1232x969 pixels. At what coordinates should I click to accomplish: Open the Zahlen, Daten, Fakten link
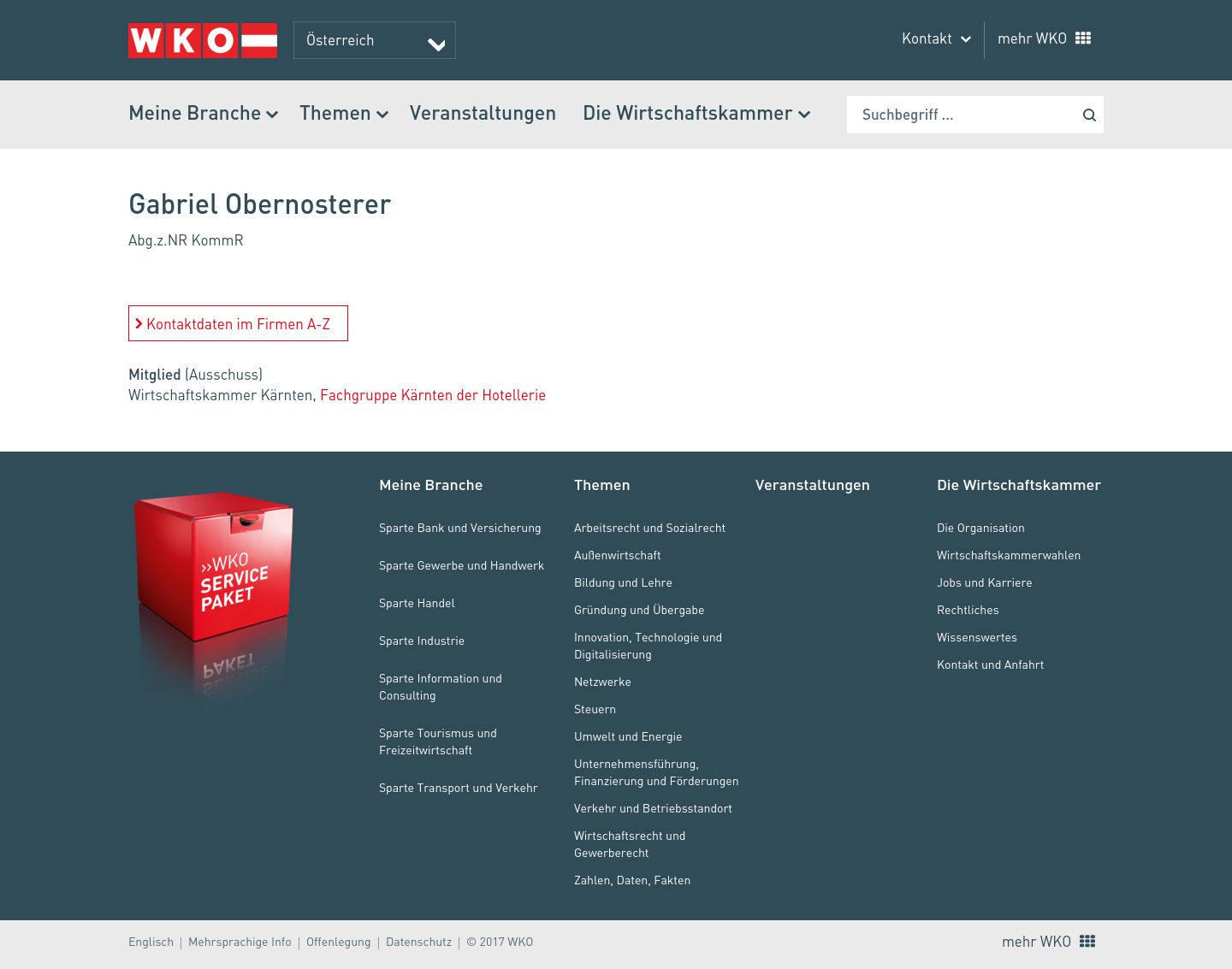click(x=632, y=880)
